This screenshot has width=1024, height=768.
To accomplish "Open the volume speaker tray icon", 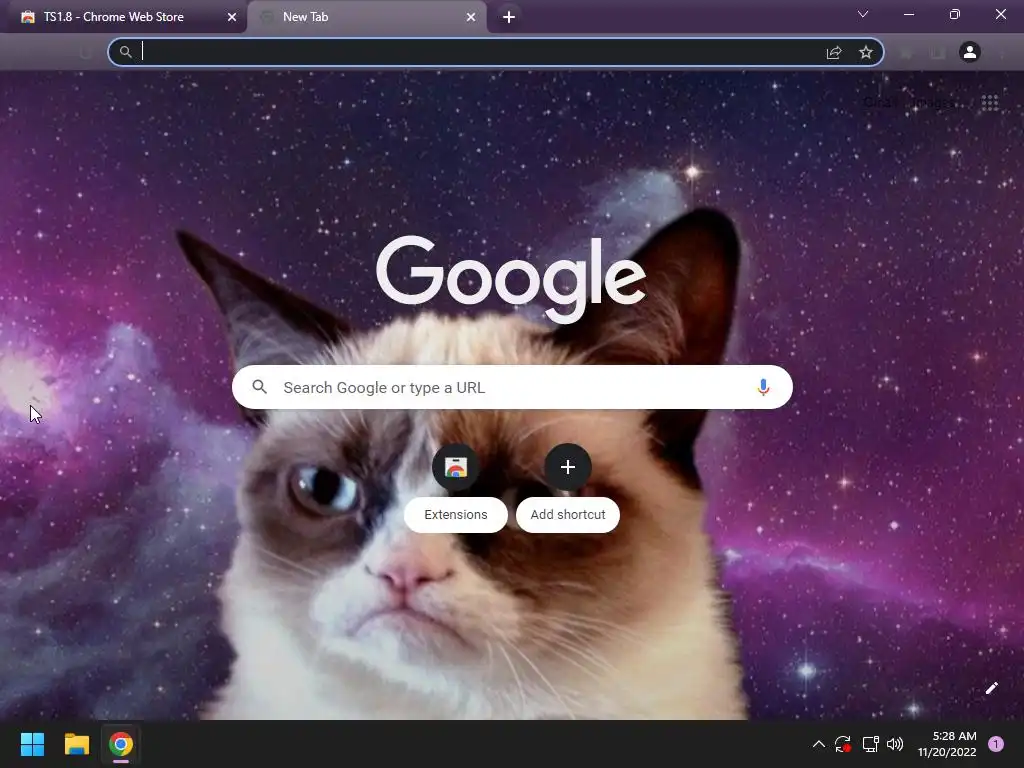I will (x=895, y=744).
